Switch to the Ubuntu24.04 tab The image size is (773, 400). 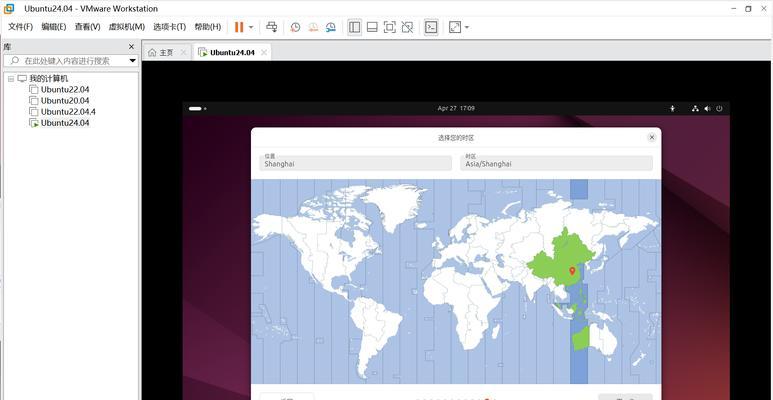point(232,52)
